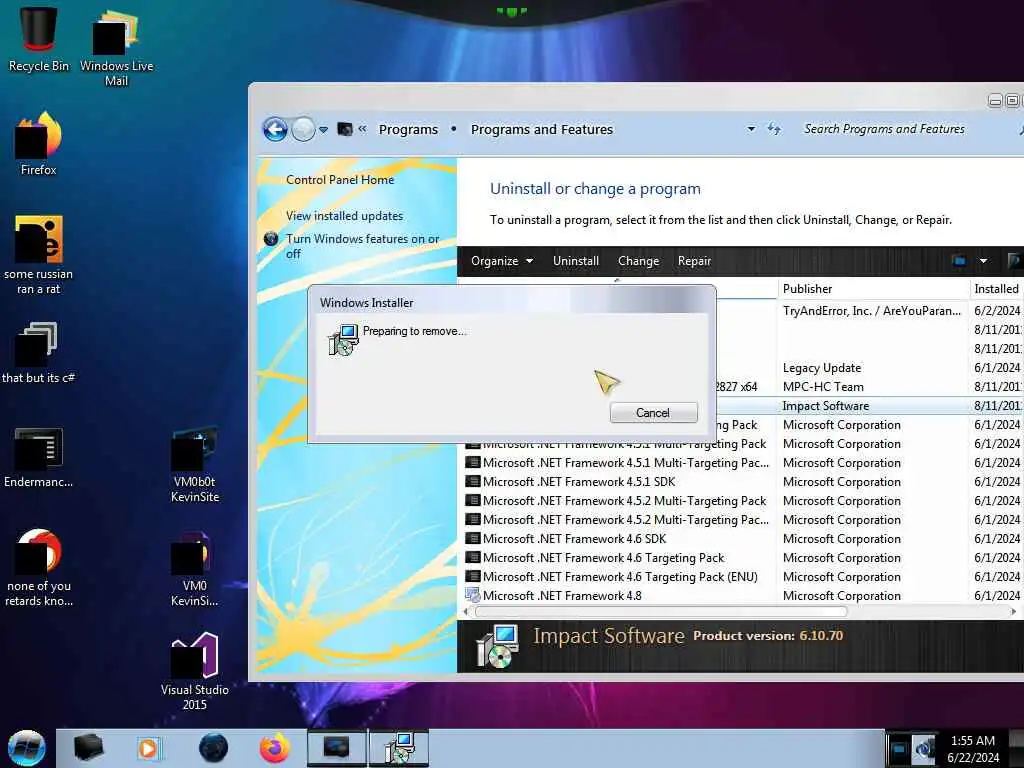This screenshot has width=1024, height=768.
Task: Click the horizontal scrollbar in the program list
Action: pos(661,612)
